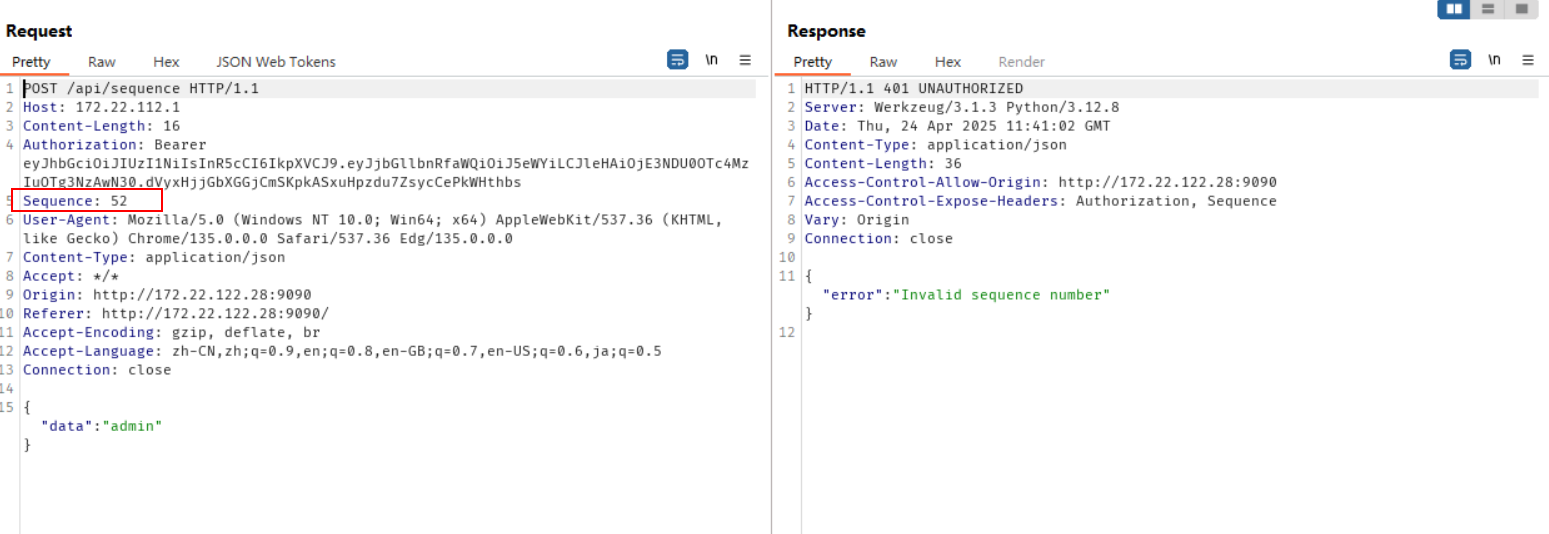Screen dimensions: 1549x534
Task: Open Response pane options menu
Action: click(1528, 60)
